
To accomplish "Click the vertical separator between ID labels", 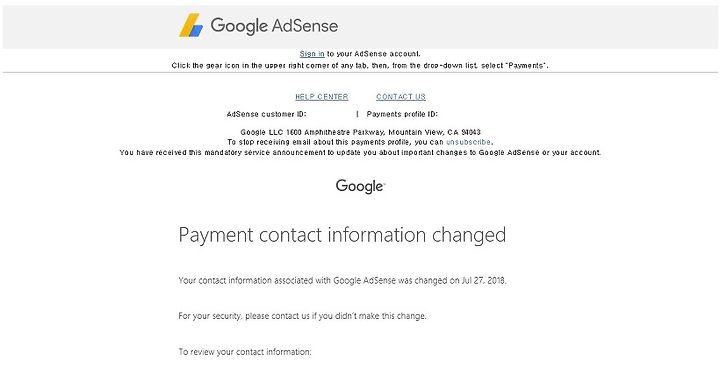I will [x=357, y=114].
